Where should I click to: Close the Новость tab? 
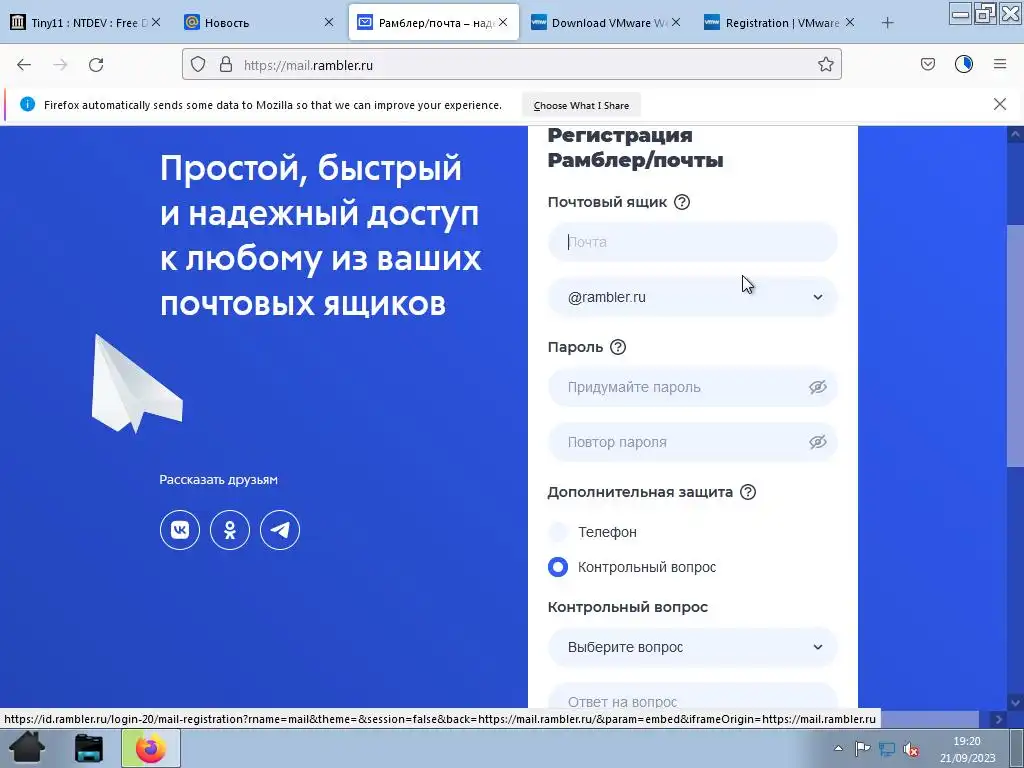tap(329, 22)
